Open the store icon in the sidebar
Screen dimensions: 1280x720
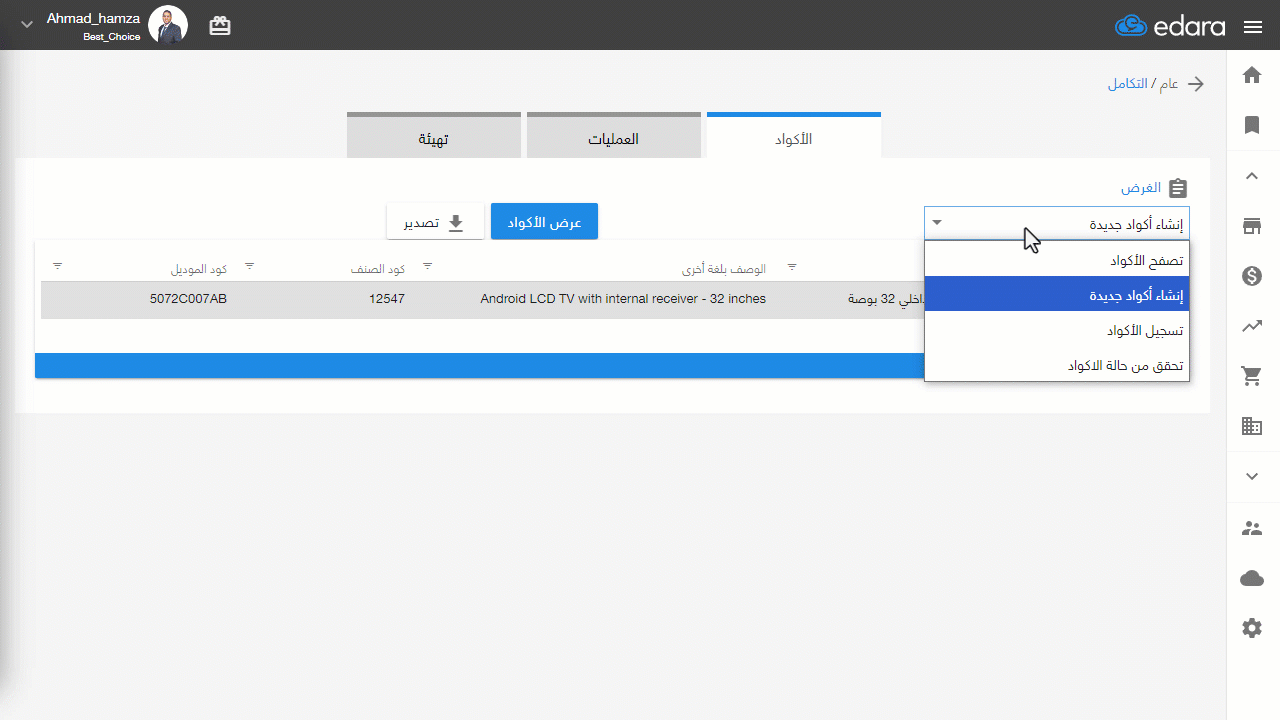1252,226
